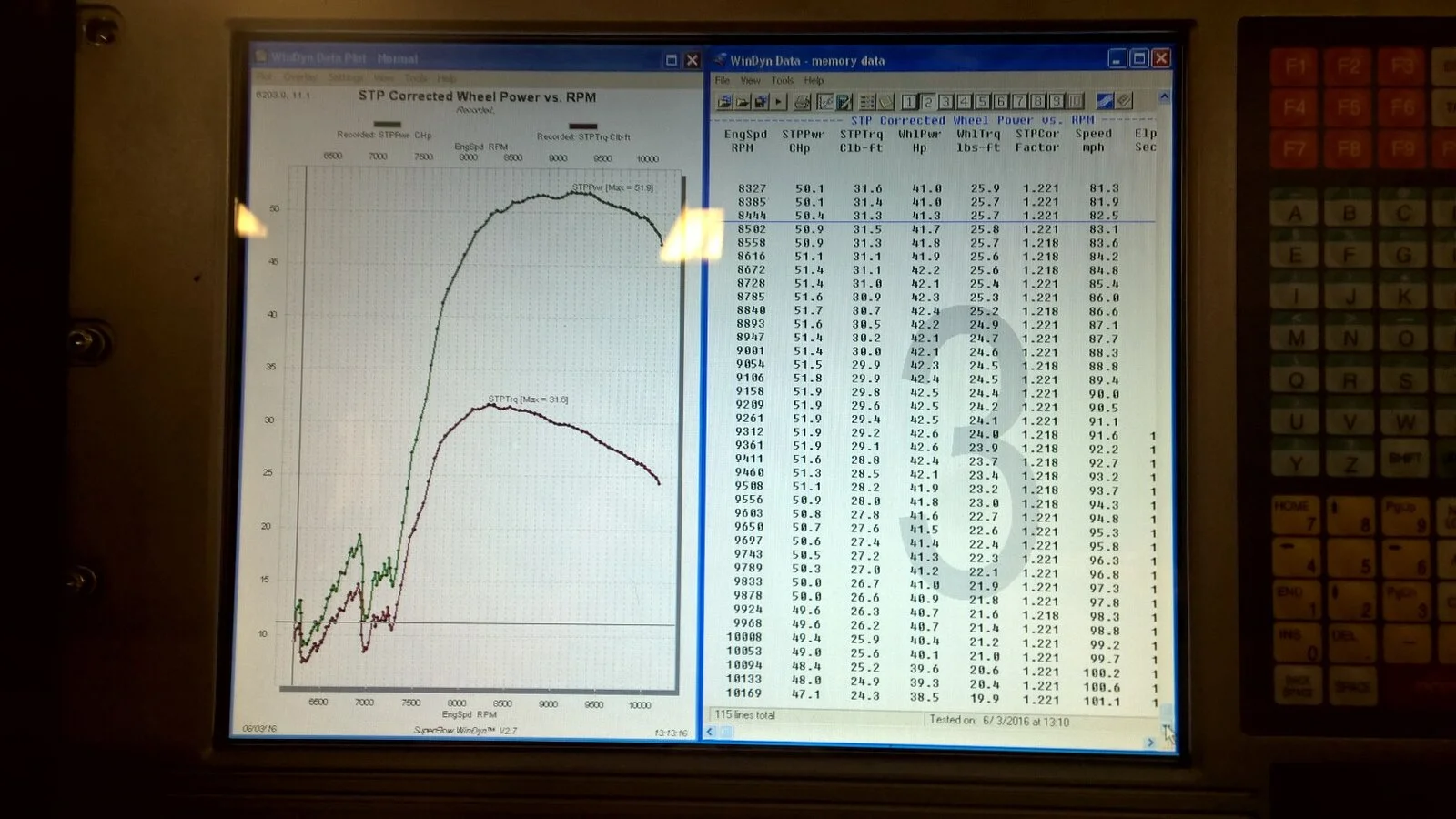Image resolution: width=1456 pixels, height=819 pixels.
Task: Click the blue striped toolbar icon
Action: (1105, 101)
